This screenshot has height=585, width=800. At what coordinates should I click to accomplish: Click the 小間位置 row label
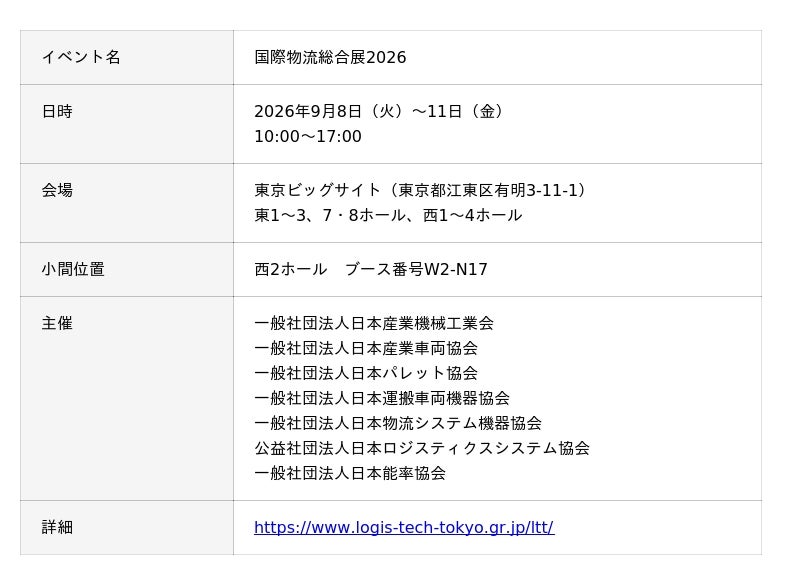click(73, 269)
